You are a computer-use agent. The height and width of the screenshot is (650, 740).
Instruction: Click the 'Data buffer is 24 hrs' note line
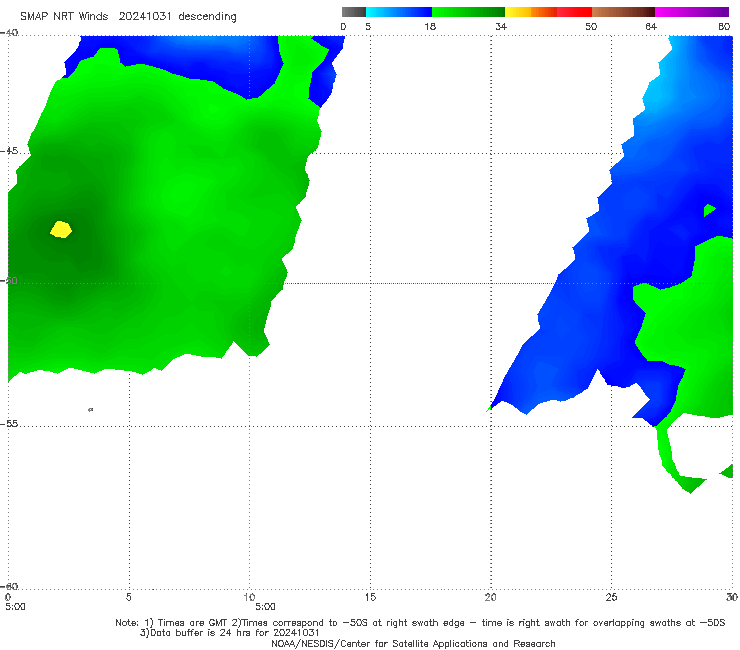coord(229,633)
